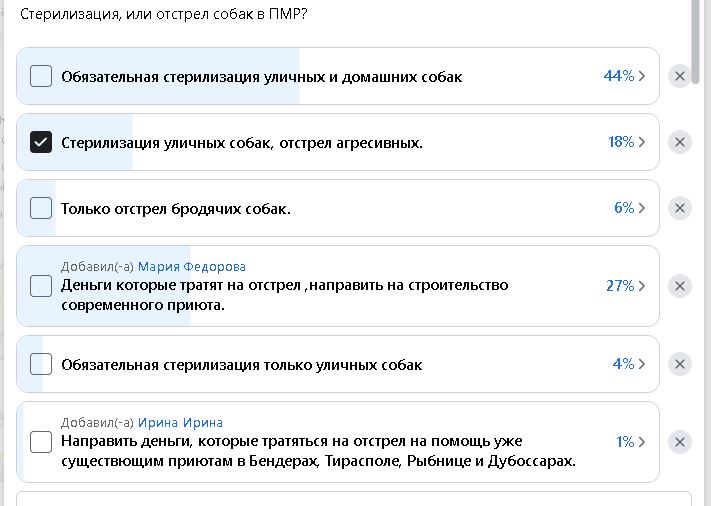
Task: Tick checkbox for helping existing shelters option
Action: pyautogui.click(x=41, y=442)
